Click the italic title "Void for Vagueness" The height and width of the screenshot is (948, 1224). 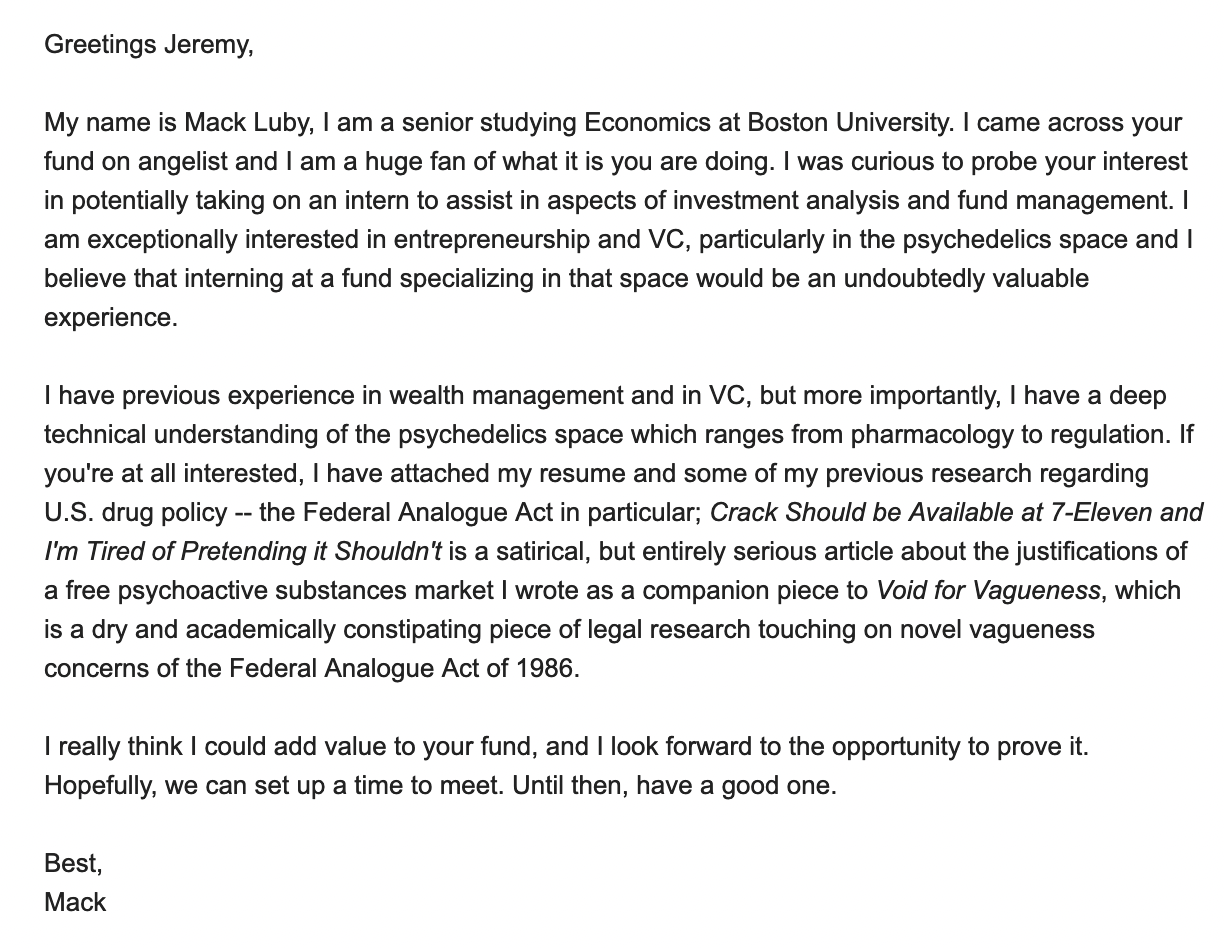tap(988, 590)
